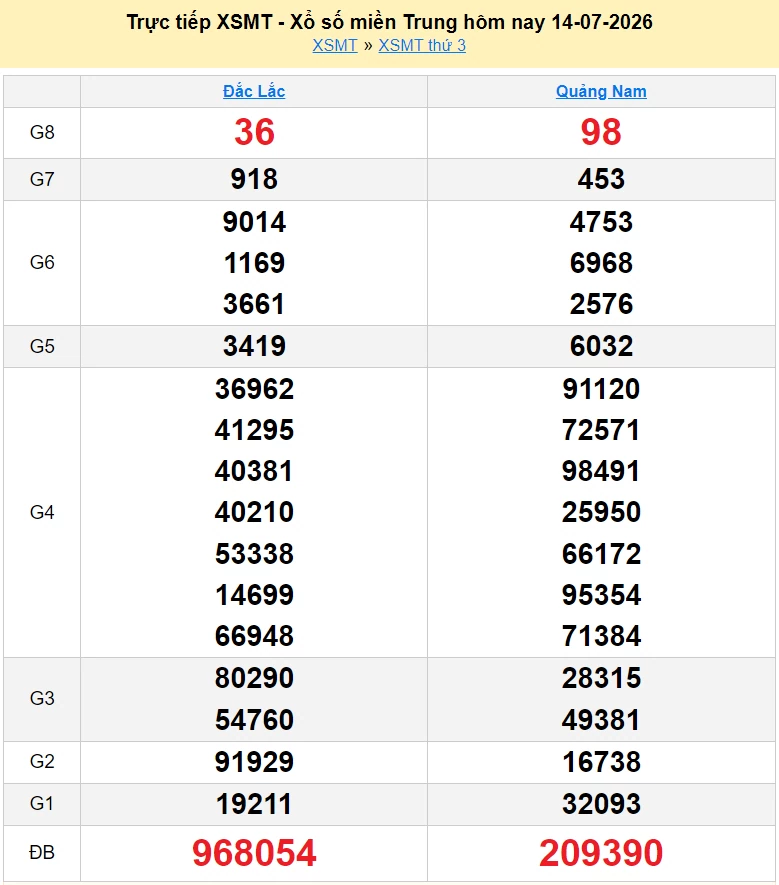The image size is (779, 885).
Task: Click the G2 row label
Action: click(42, 762)
